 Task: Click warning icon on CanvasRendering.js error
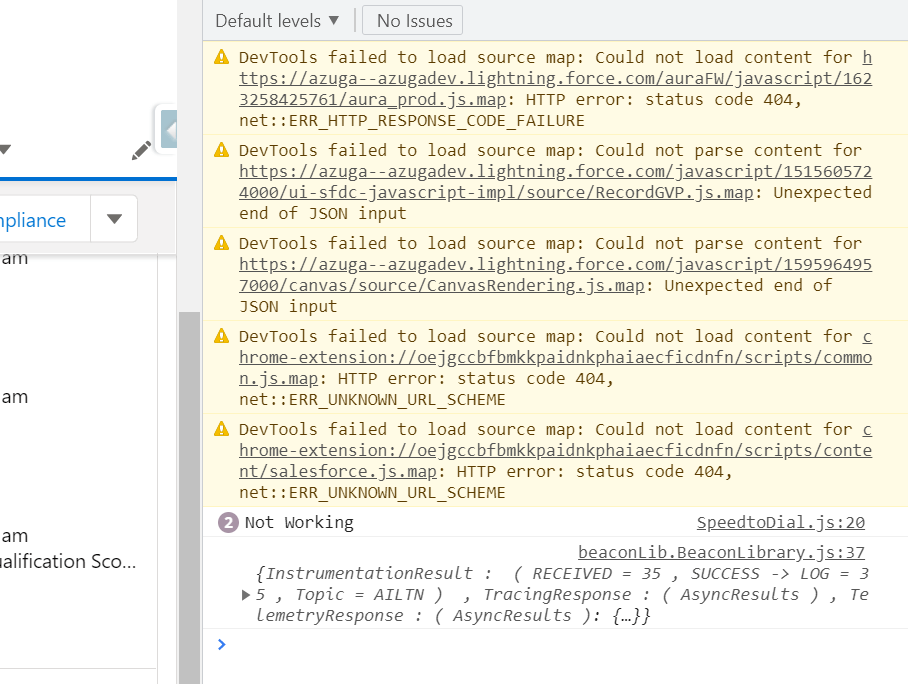point(221,243)
